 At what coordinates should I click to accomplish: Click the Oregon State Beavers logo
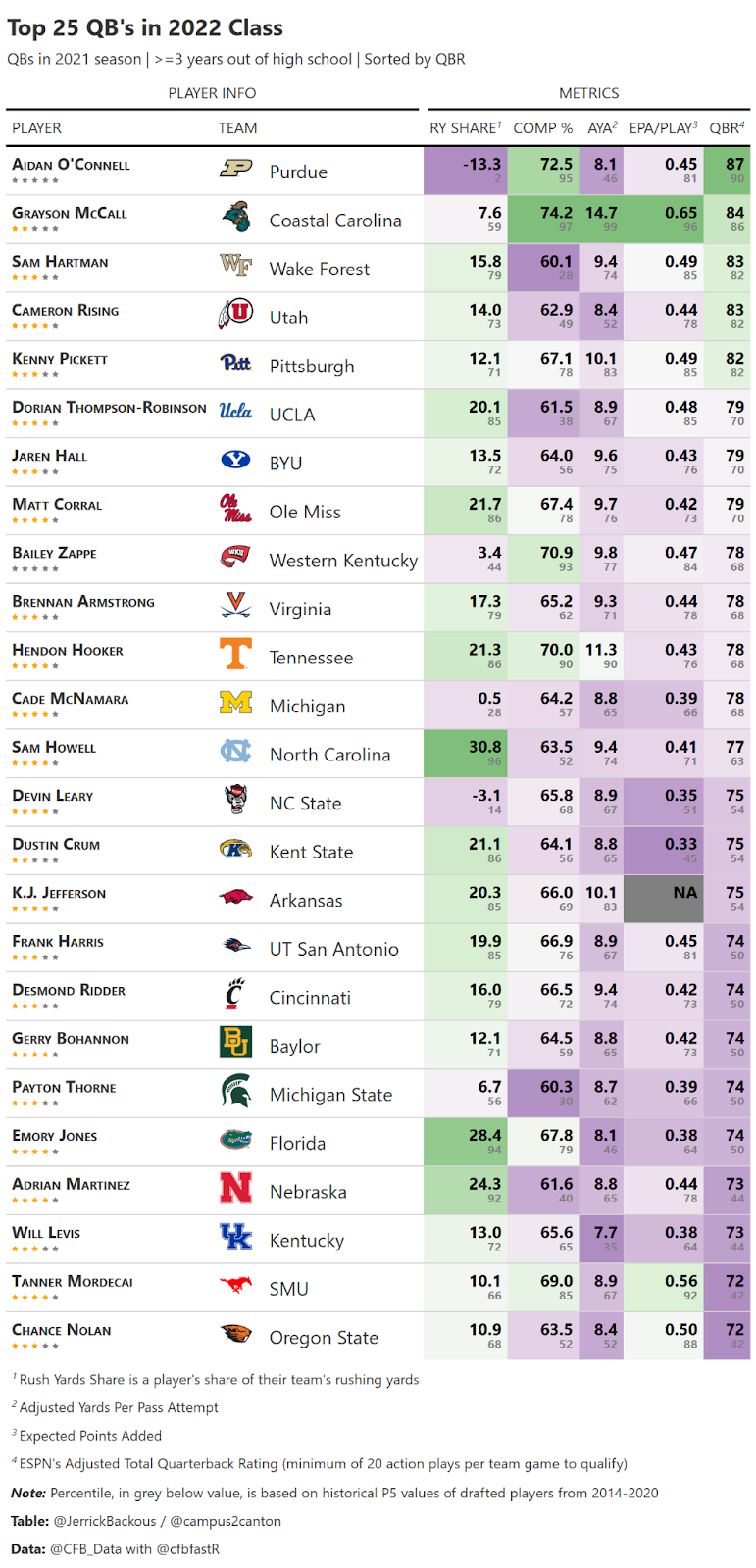pyautogui.click(x=235, y=1334)
